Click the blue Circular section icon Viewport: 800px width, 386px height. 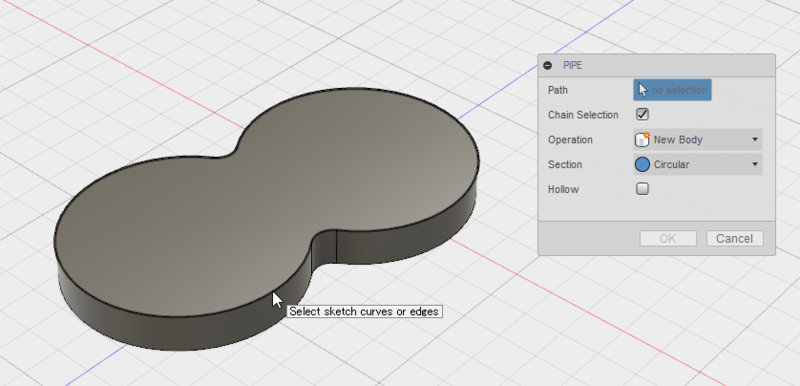coord(642,164)
